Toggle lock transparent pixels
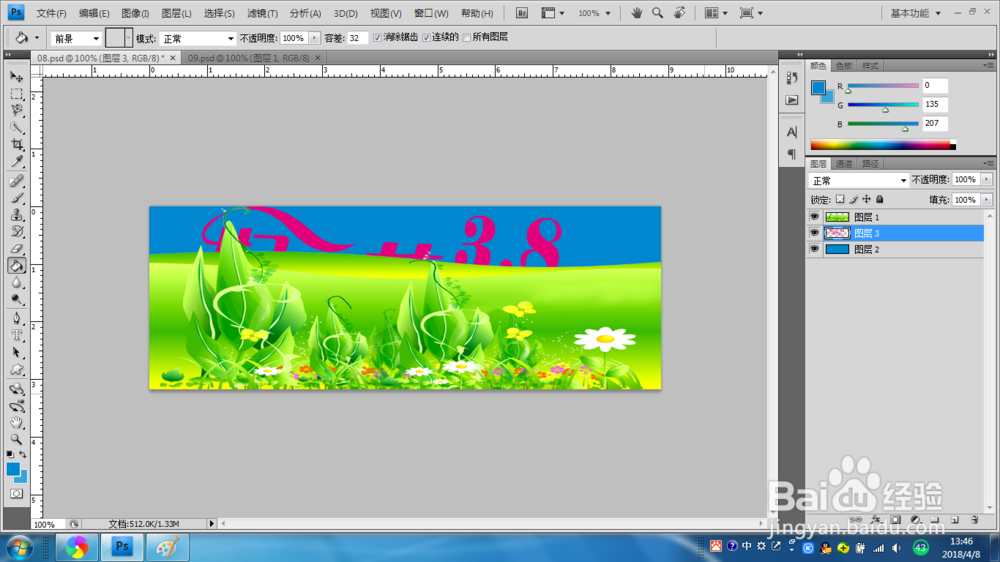The height and width of the screenshot is (562, 1000). 840,200
